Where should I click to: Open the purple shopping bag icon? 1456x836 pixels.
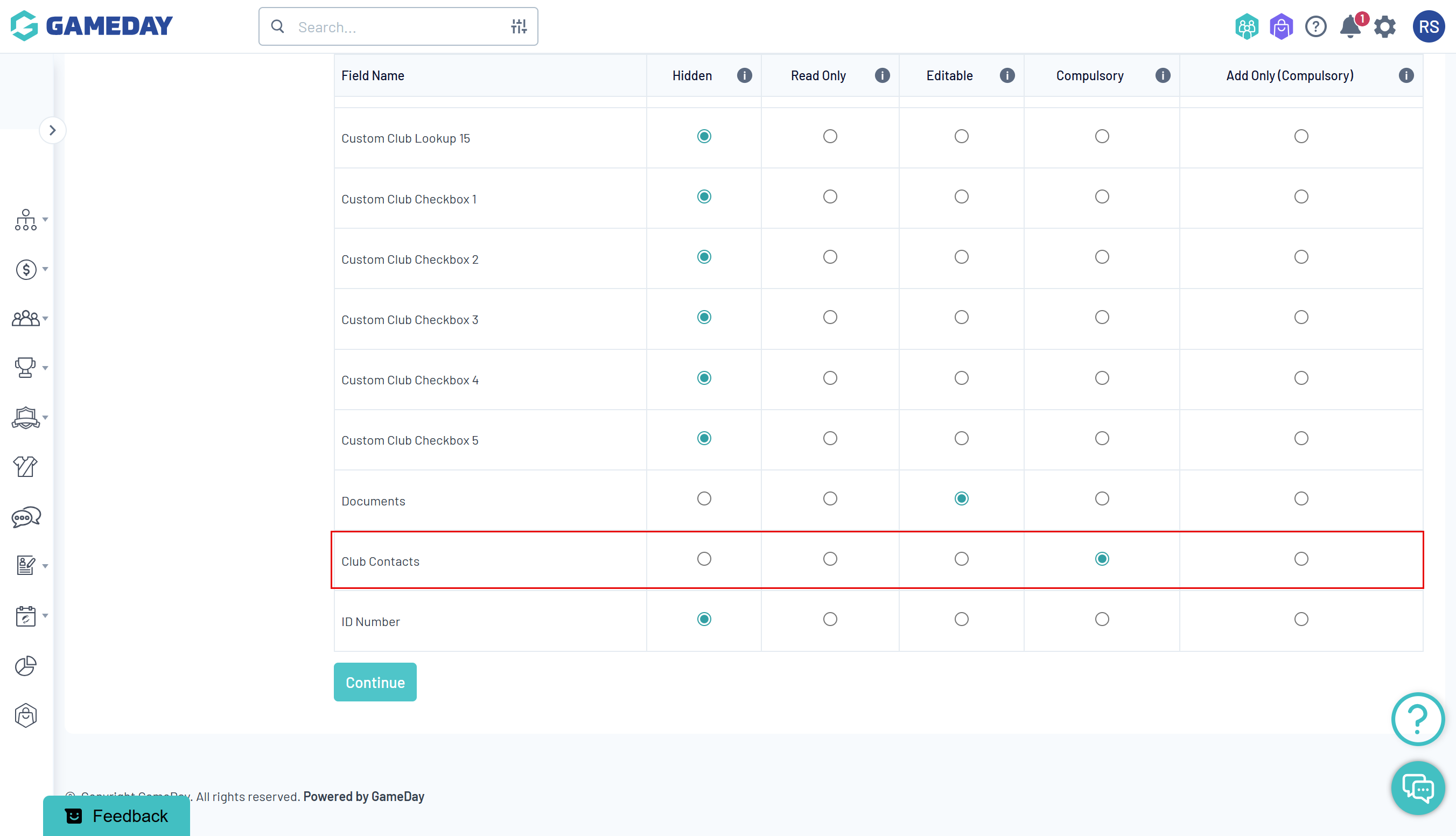pyautogui.click(x=1281, y=27)
